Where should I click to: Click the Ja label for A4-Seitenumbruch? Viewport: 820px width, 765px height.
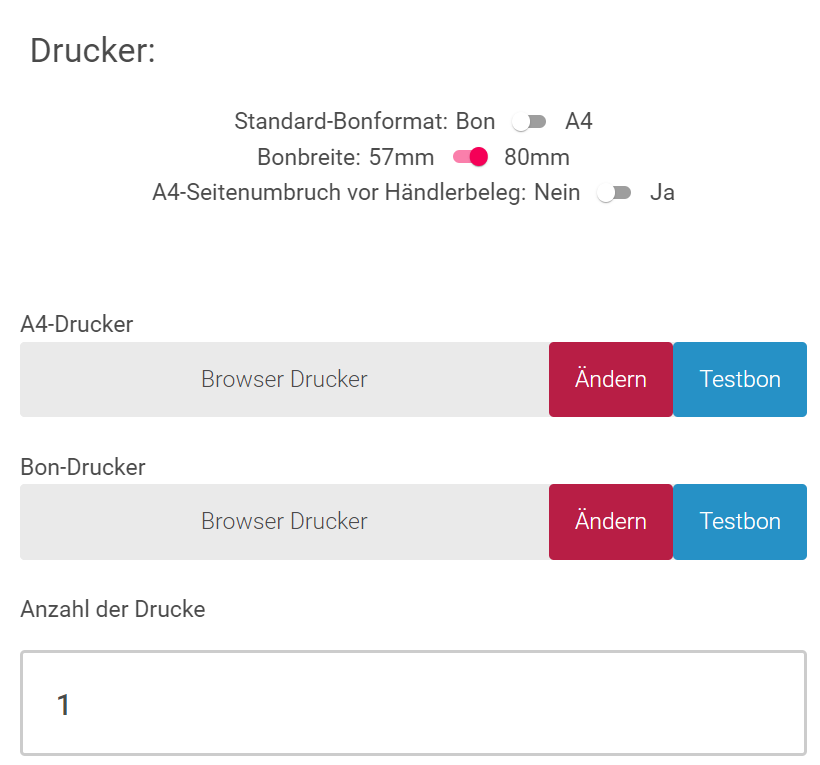click(x=662, y=193)
